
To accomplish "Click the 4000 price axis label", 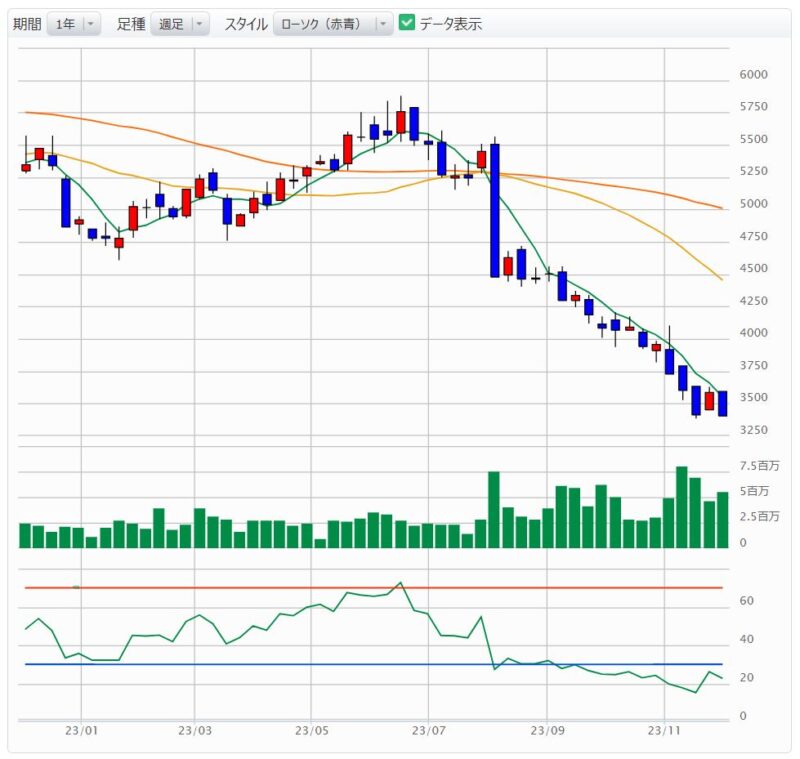I will pos(754,333).
